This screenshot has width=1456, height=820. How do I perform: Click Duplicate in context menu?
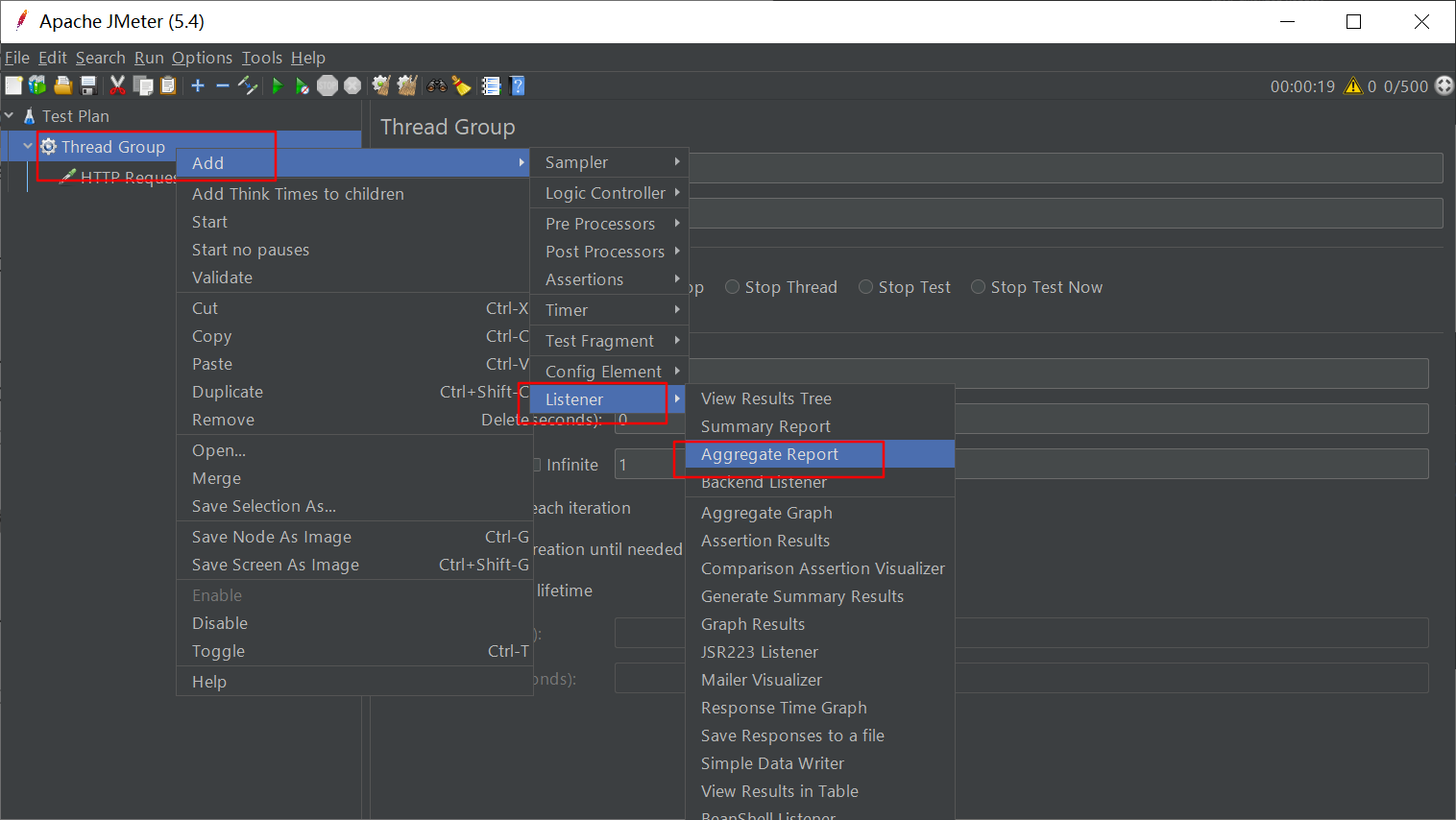354,392
